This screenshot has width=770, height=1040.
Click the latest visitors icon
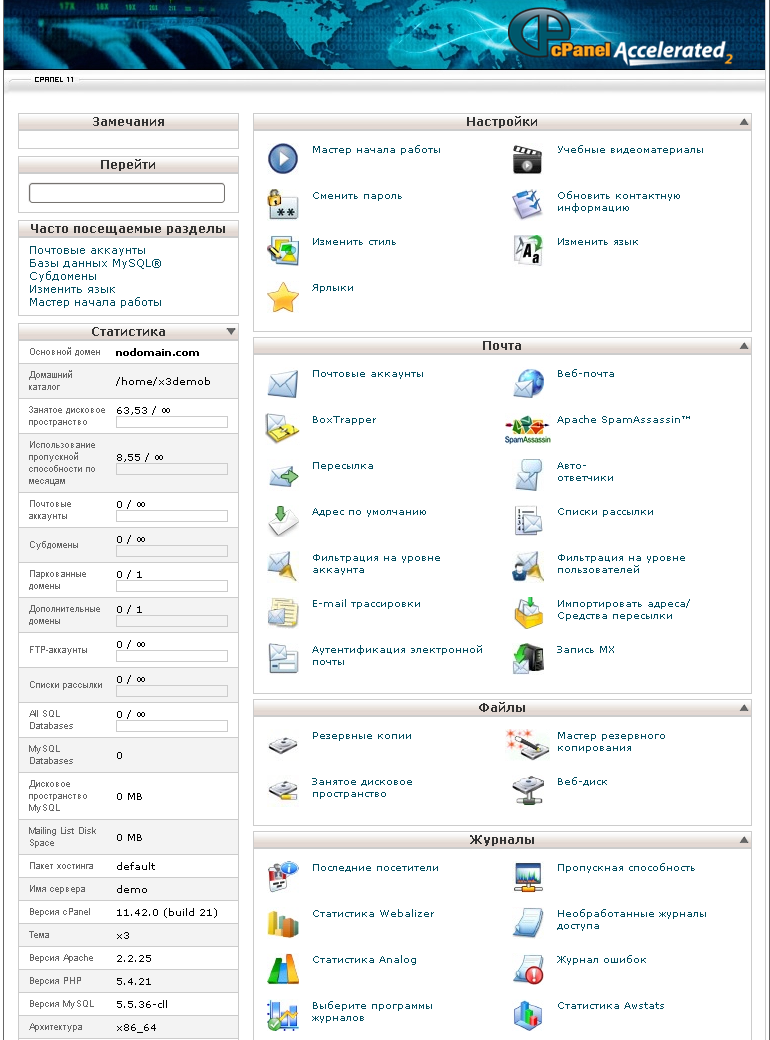(283, 876)
